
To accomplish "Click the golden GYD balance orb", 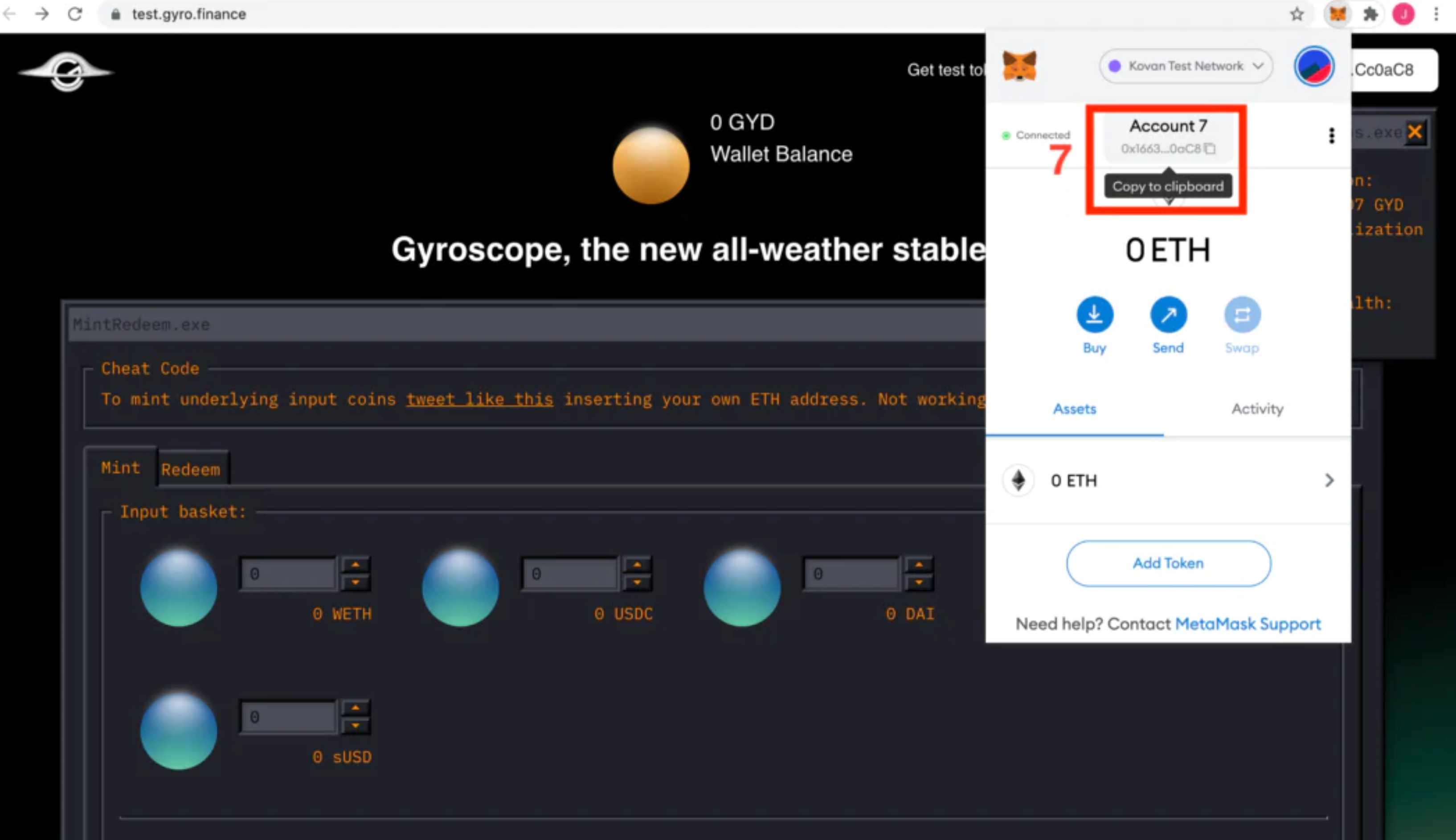I will (651, 165).
